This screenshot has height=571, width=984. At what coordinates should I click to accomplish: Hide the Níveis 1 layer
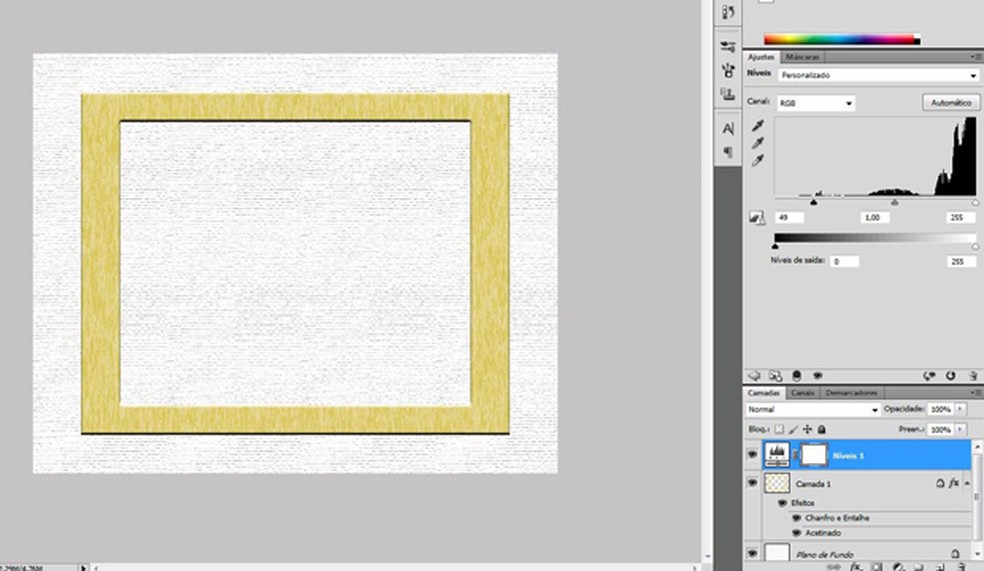pyautogui.click(x=752, y=455)
